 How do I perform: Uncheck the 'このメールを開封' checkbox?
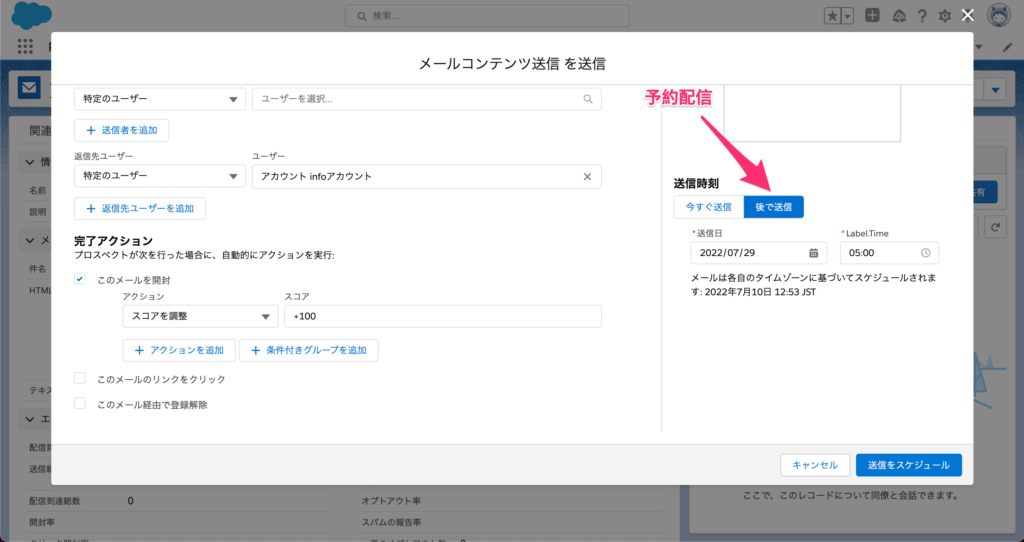(x=80, y=281)
